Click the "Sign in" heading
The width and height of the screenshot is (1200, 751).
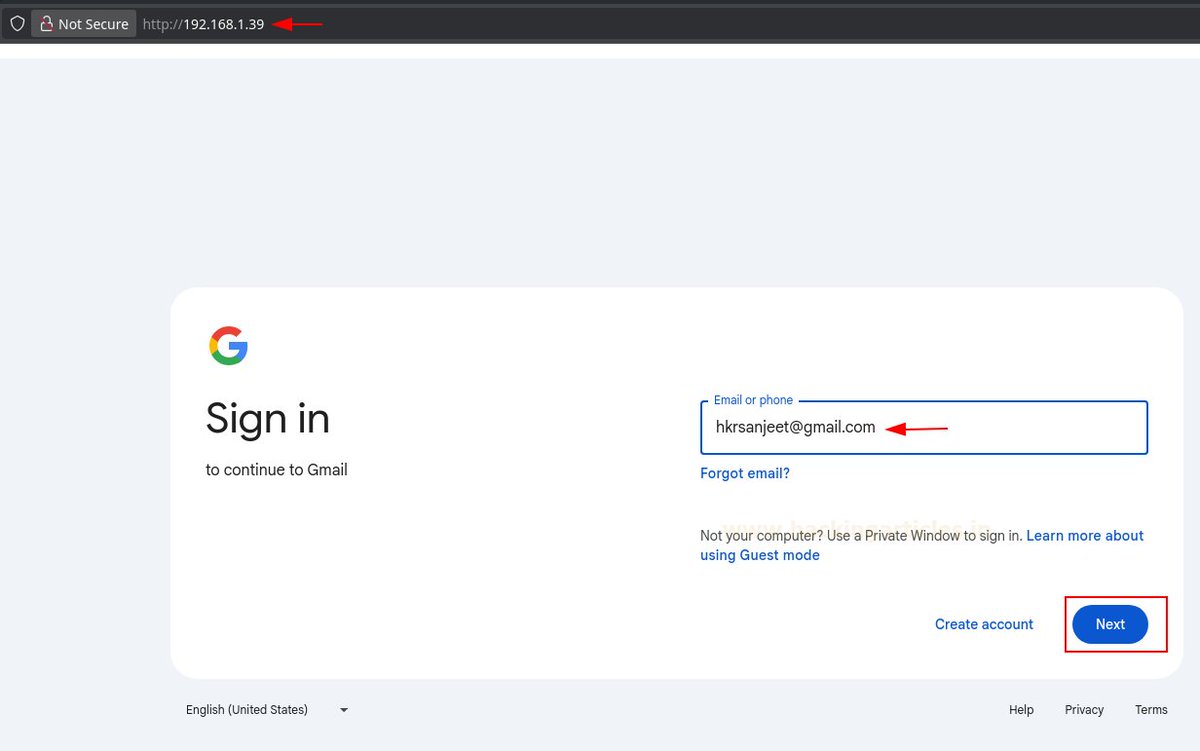coord(267,419)
